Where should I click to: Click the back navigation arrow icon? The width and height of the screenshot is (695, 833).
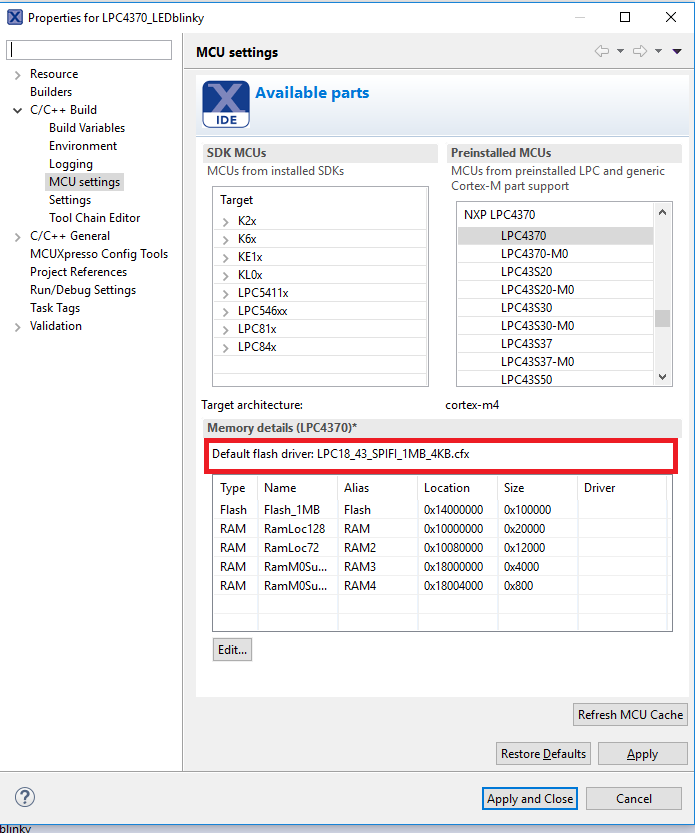(601, 52)
